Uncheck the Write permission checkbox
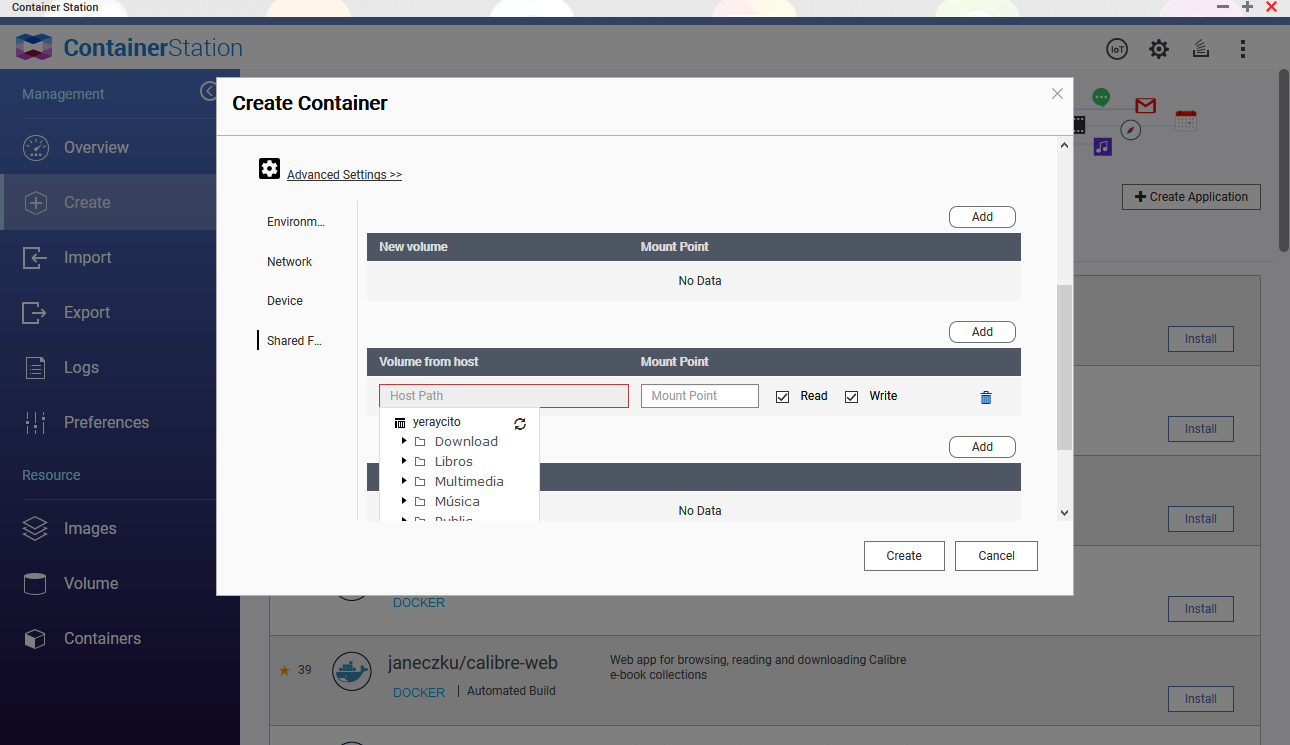1290x745 pixels. click(852, 397)
